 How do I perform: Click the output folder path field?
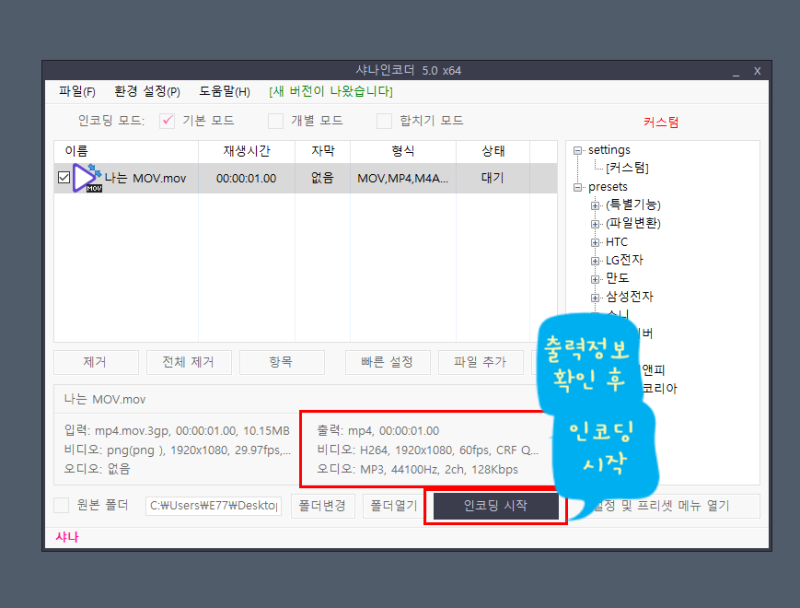point(213,506)
